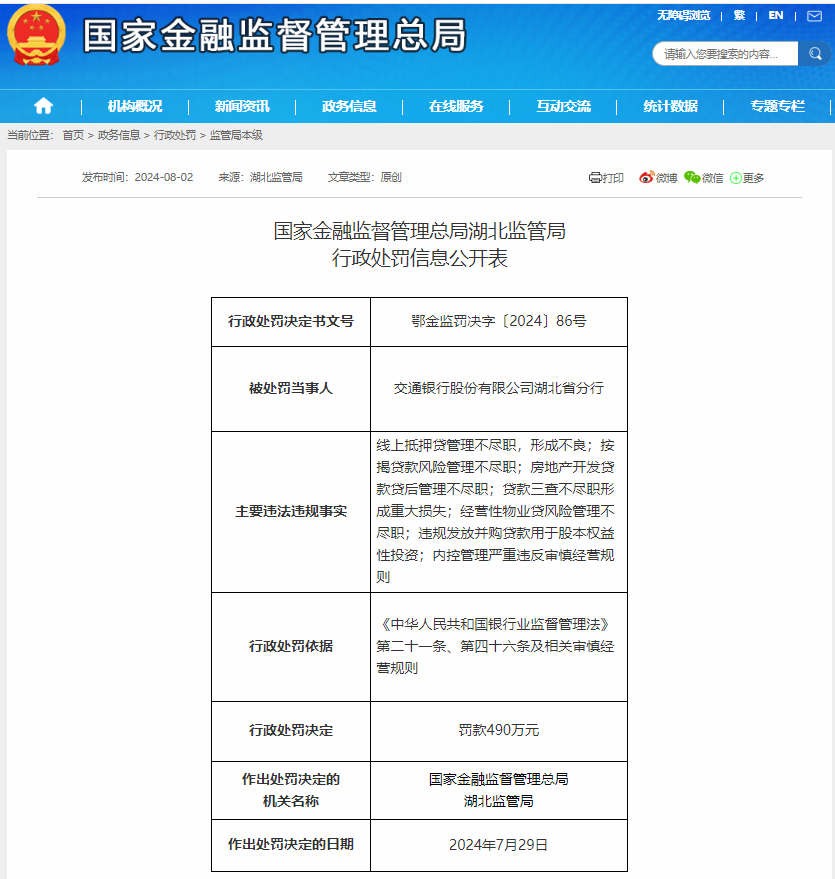Click the source text 湖北监管局

coord(276,177)
